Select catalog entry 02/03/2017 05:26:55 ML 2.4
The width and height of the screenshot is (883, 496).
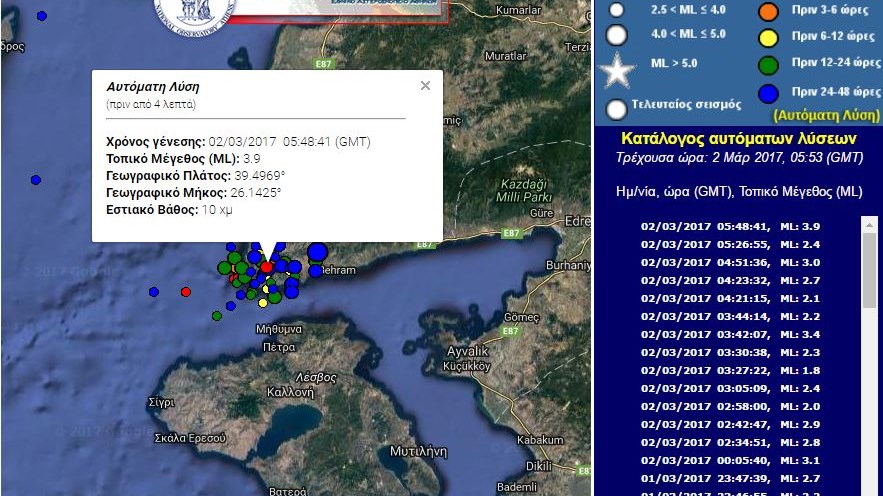[730, 244]
